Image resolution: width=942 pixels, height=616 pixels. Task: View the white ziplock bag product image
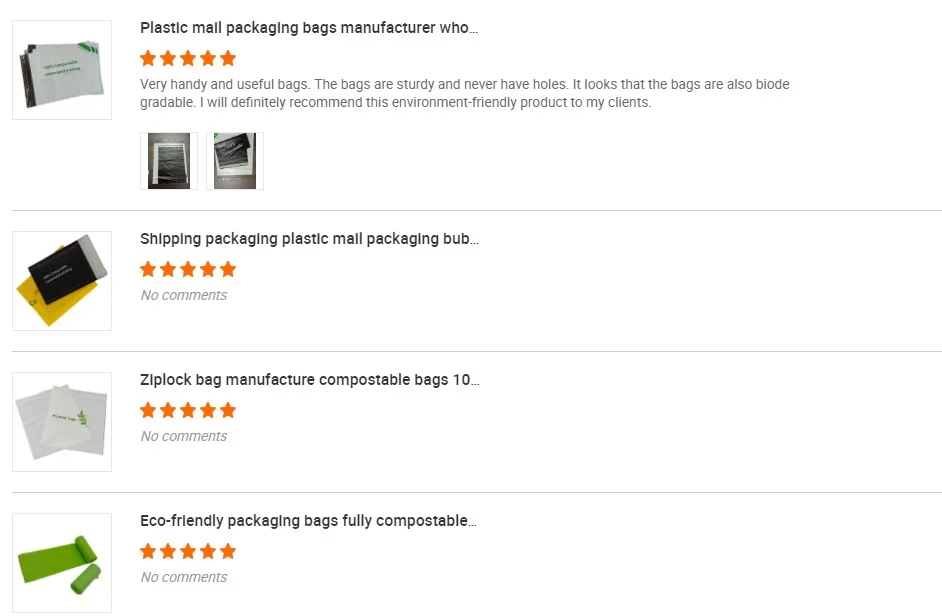(x=62, y=422)
